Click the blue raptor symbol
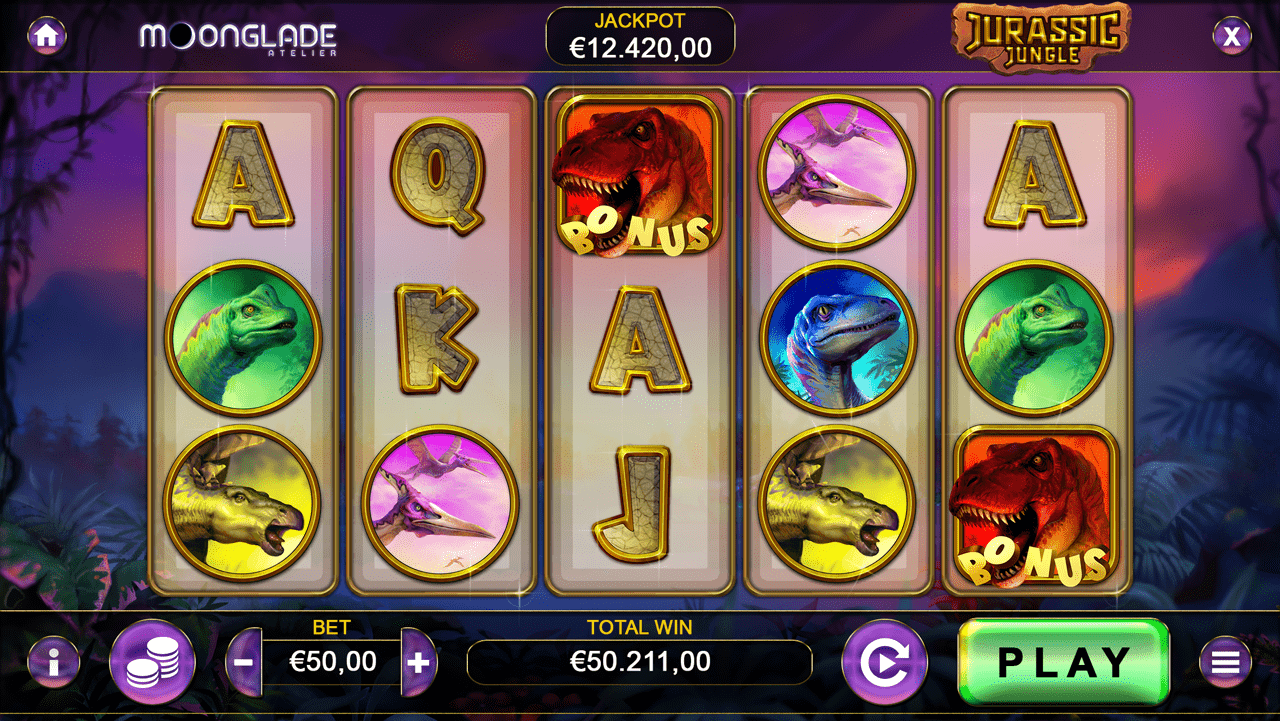The image size is (1280, 721). [x=837, y=338]
